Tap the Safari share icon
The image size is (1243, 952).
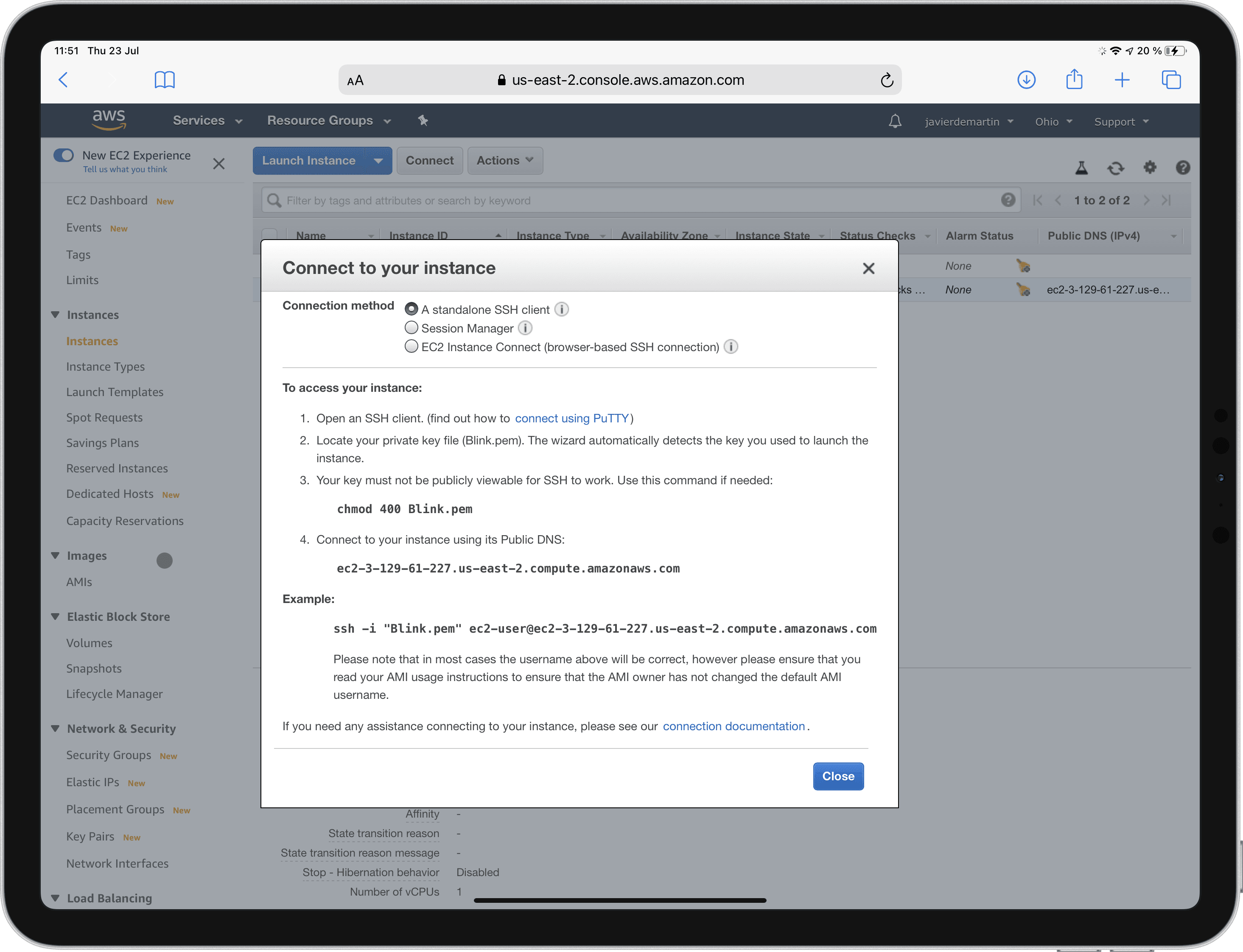(1074, 79)
